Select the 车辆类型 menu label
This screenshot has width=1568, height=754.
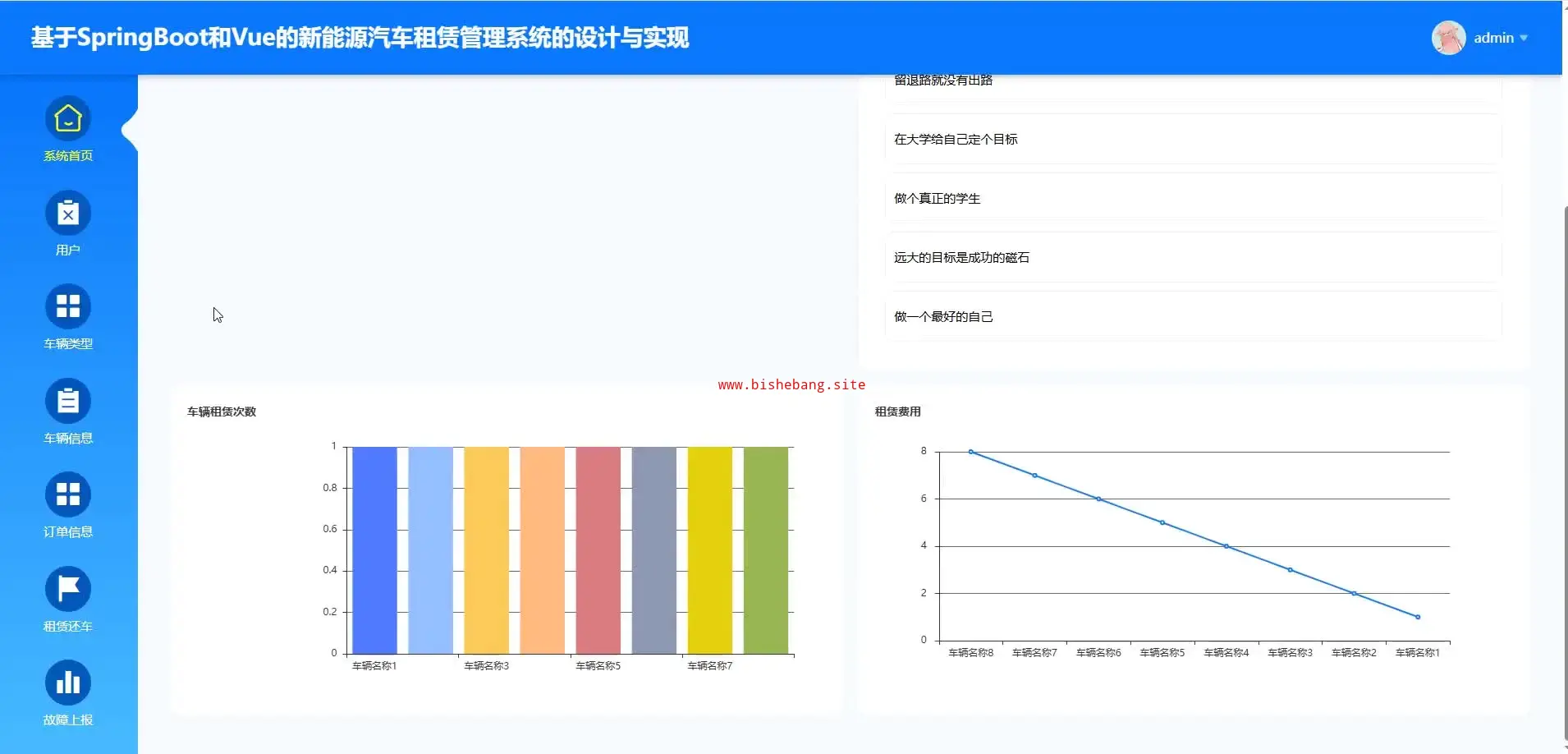(68, 344)
